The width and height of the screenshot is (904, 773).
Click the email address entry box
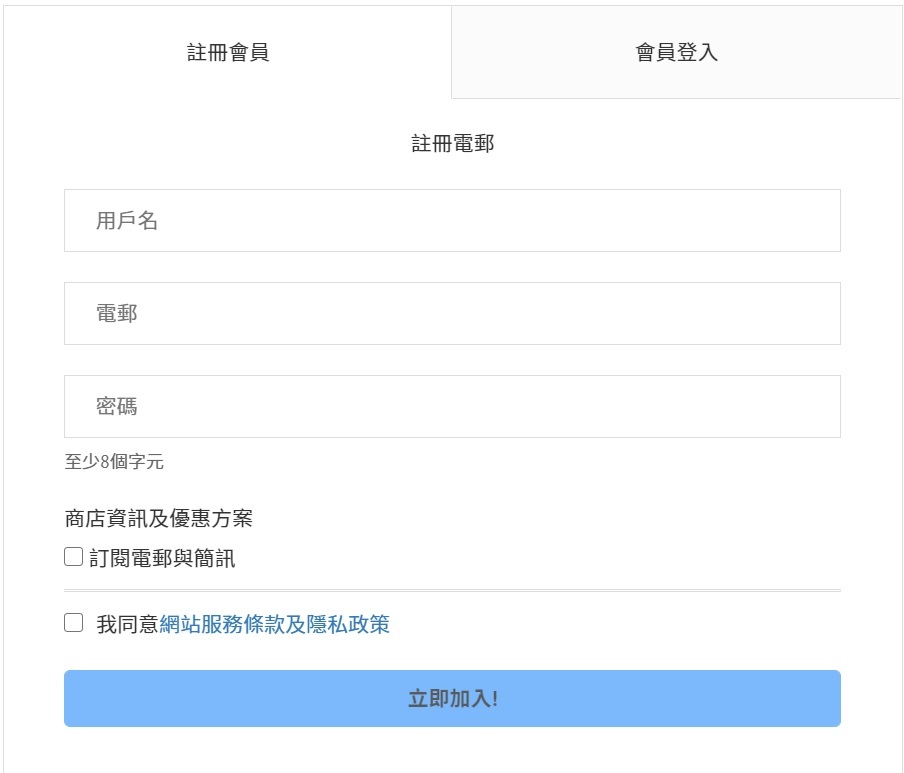coord(451,313)
